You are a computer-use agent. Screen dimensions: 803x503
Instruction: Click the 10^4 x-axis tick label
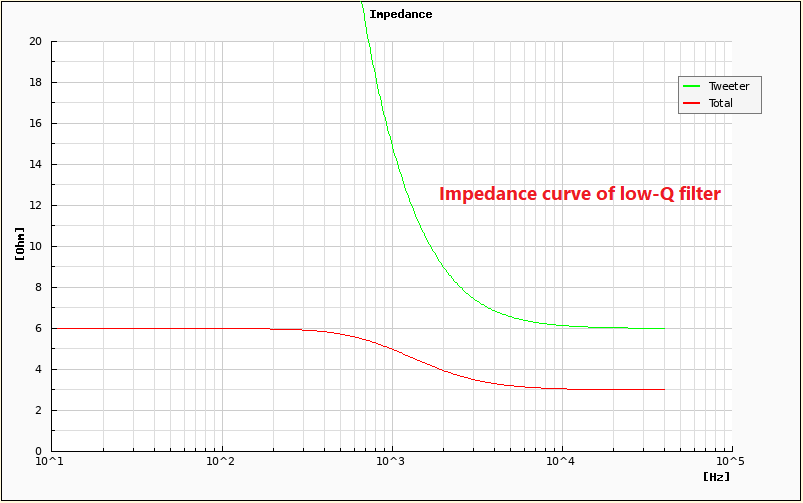(559, 461)
